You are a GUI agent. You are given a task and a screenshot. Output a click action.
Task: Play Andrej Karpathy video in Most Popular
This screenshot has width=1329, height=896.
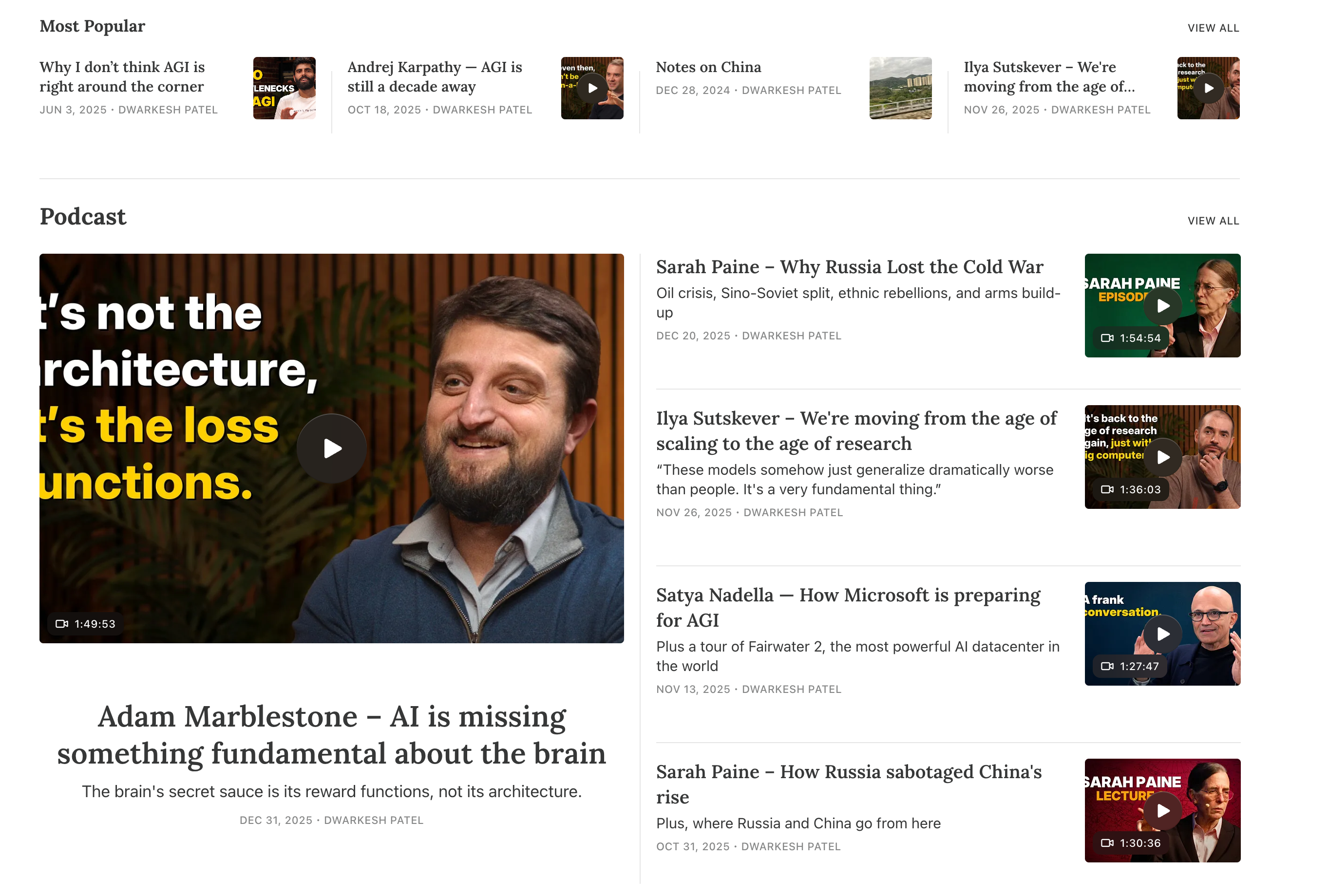tap(592, 88)
